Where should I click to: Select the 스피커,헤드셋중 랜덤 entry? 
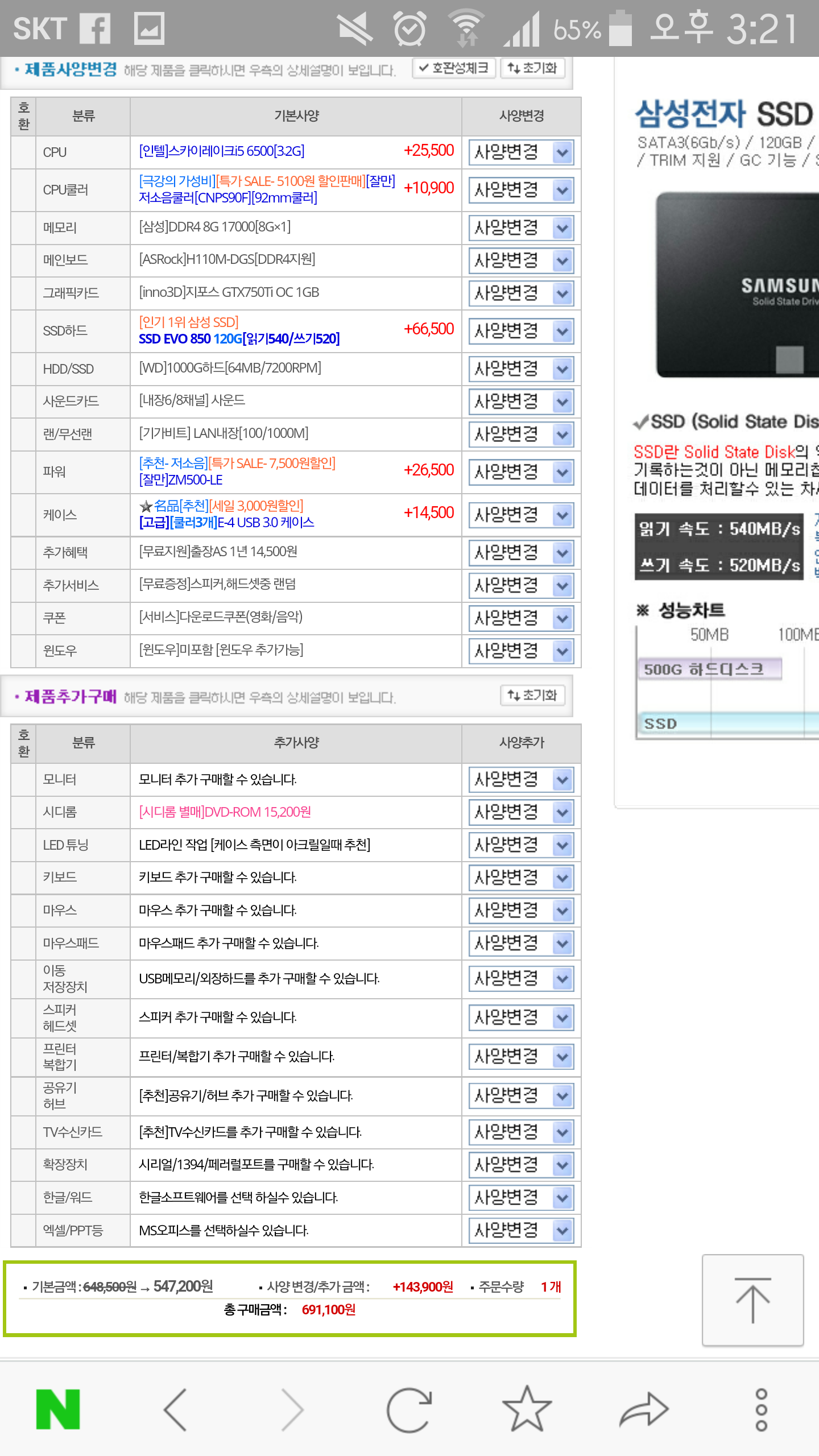[x=217, y=584]
